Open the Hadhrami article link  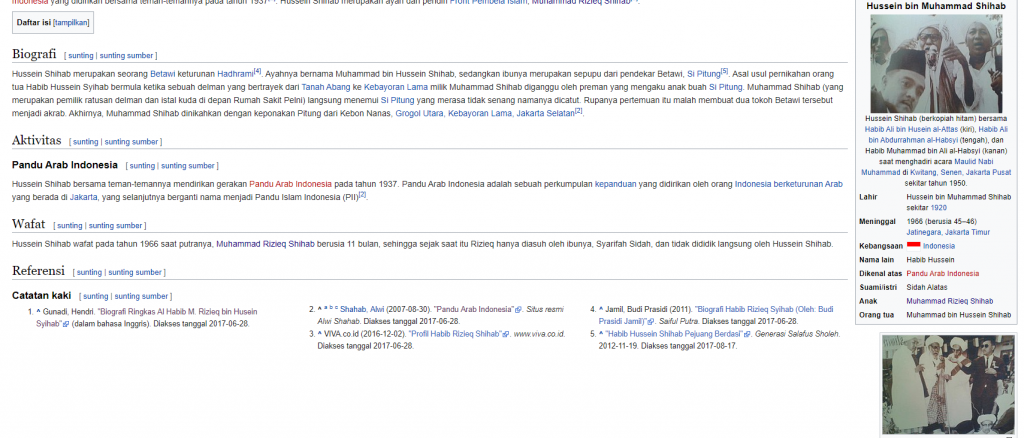pos(235,74)
